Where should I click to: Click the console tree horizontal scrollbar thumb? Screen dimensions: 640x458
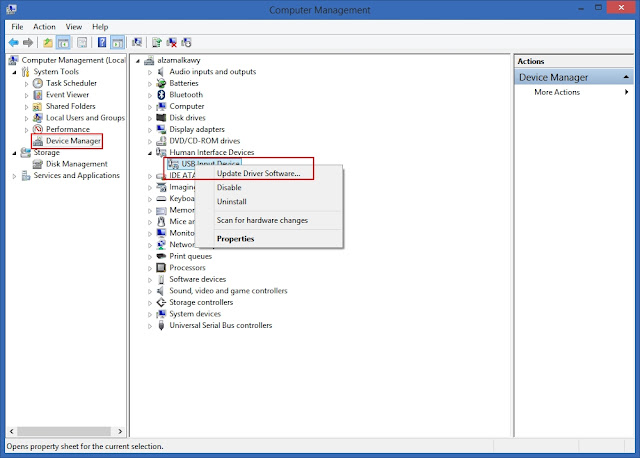tap(64, 431)
